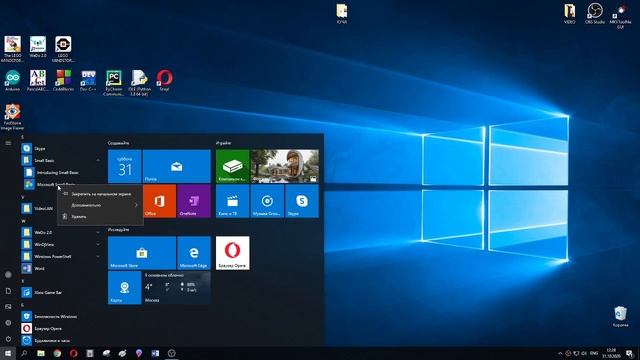The image size is (640, 360).
Task: Open Introducing Small Basic entry
Action: 61,173
